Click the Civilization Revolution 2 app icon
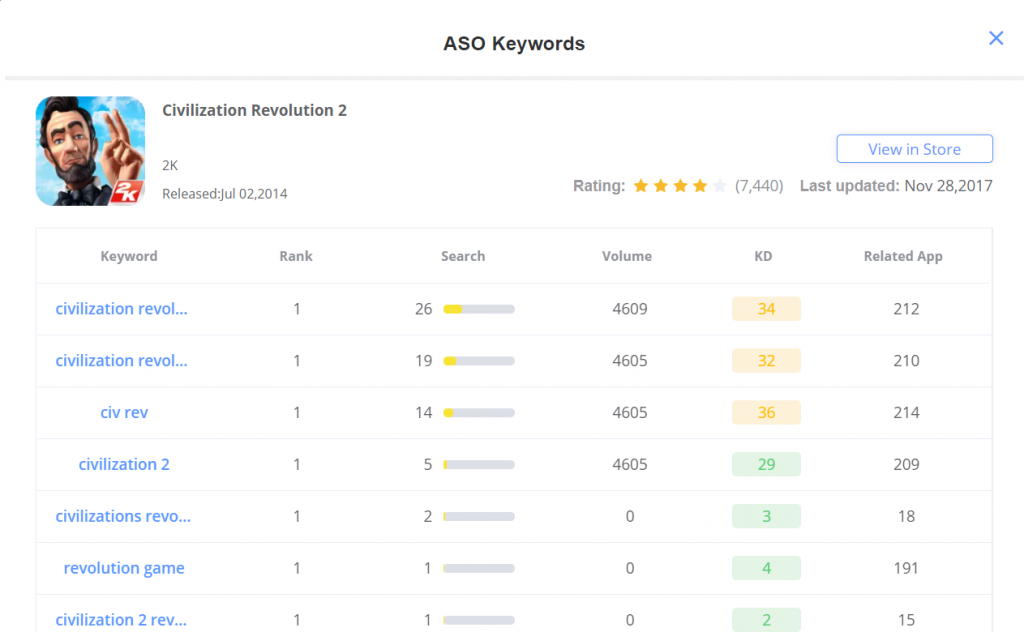This screenshot has width=1024, height=632. point(91,151)
